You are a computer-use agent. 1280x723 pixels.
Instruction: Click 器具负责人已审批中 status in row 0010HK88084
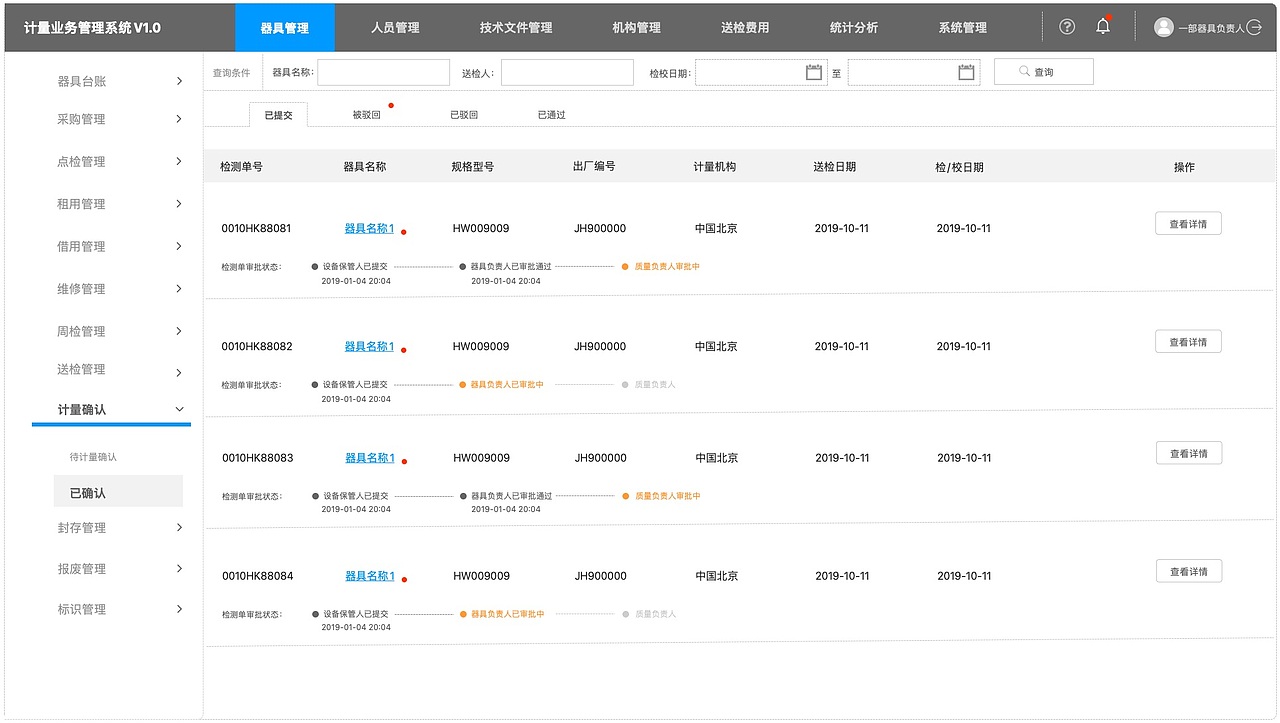click(508, 614)
